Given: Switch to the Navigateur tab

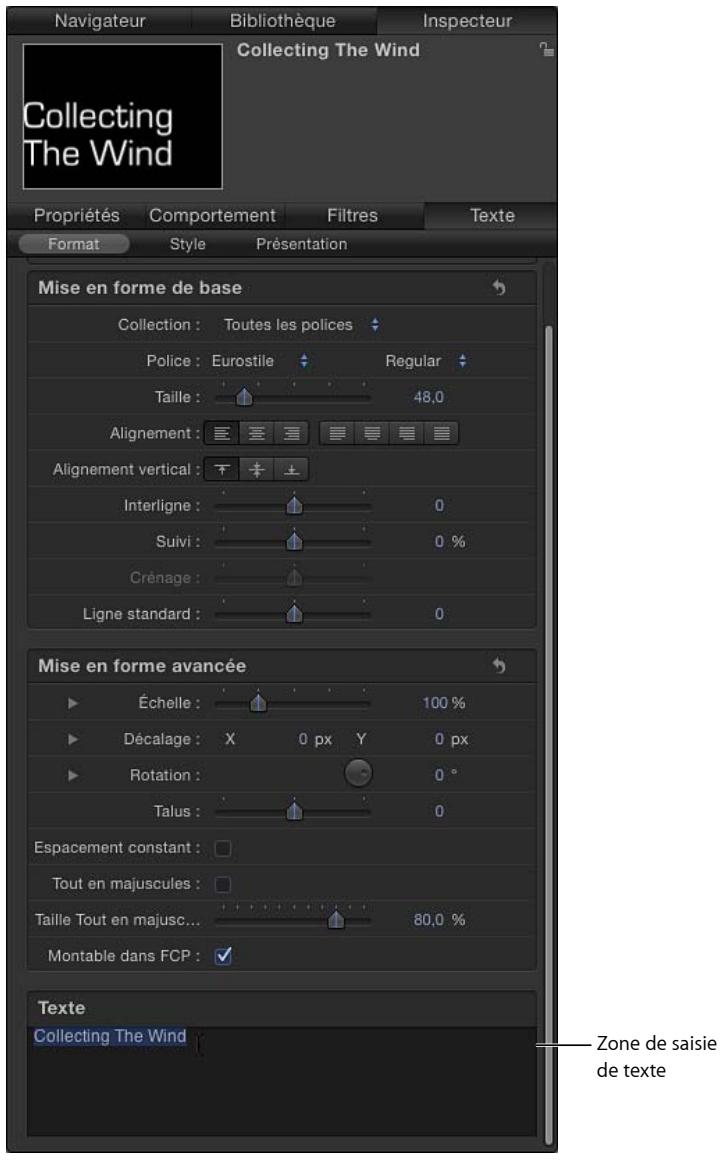Looking at the screenshot, I should [100, 21].
